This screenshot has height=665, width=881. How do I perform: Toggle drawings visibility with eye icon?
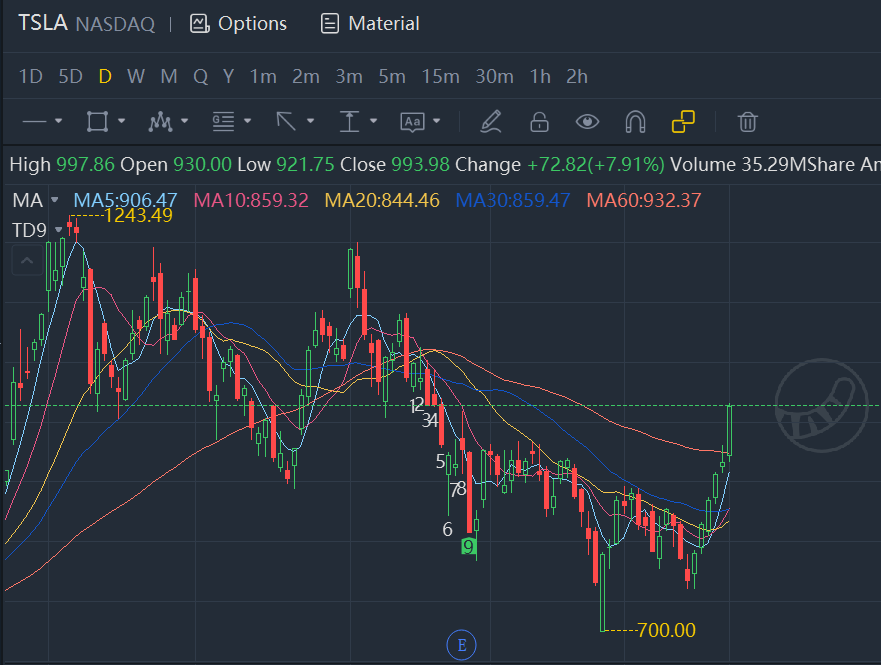[x=587, y=121]
